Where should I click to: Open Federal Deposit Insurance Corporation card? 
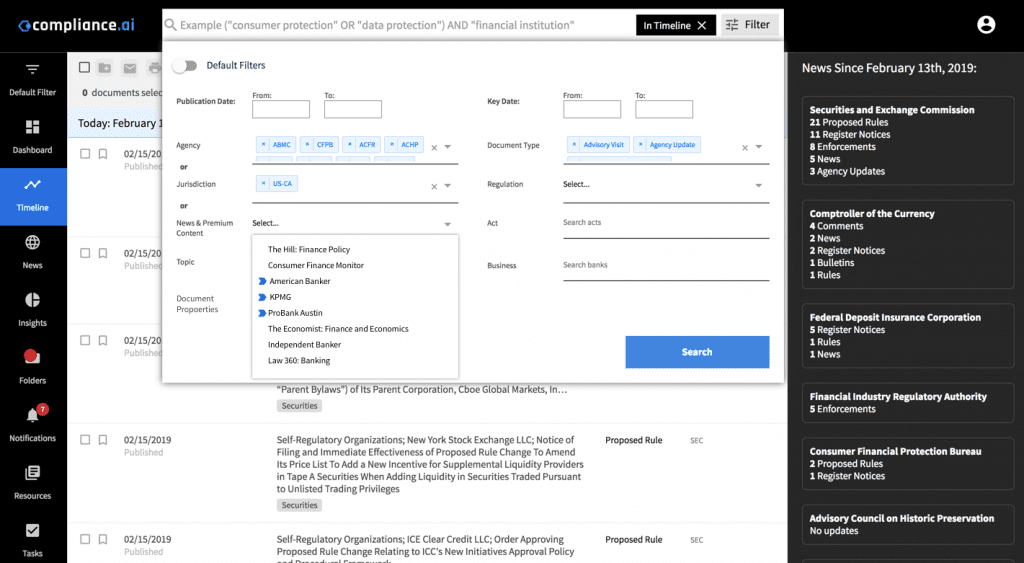908,336
